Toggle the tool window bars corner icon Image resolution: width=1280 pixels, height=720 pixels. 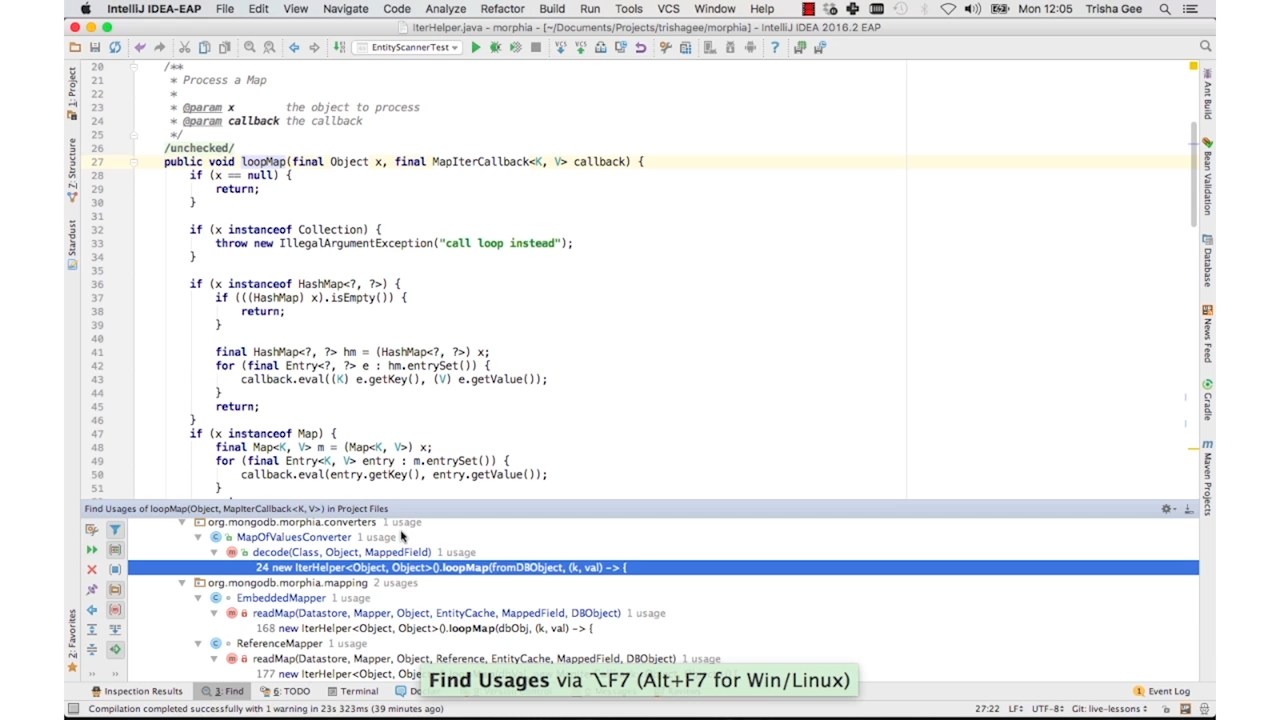pos(72,710)
